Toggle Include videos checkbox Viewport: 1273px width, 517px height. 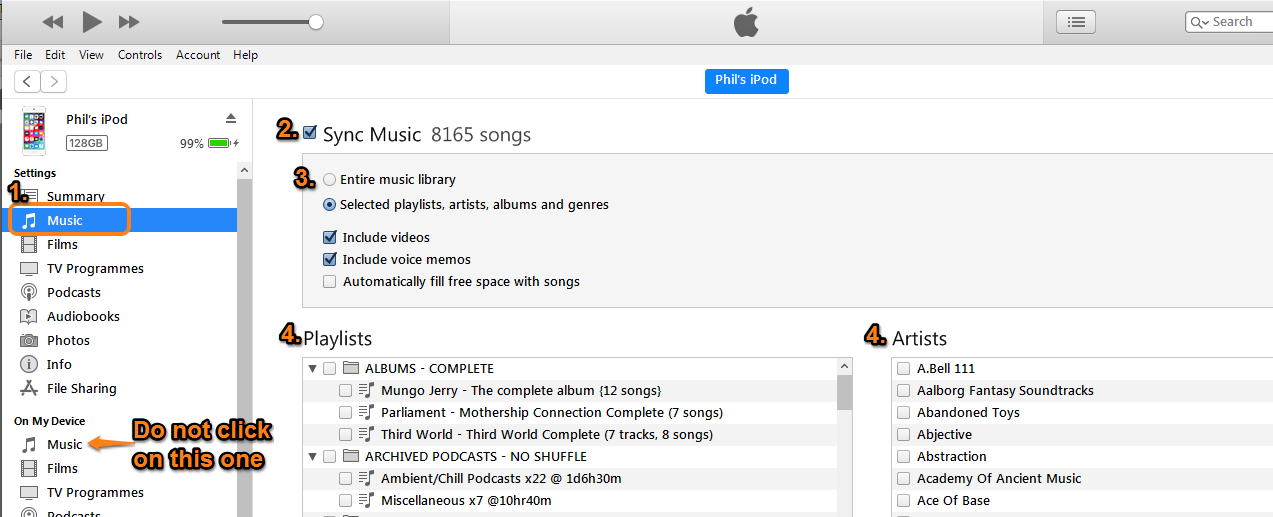coord(330,237)
